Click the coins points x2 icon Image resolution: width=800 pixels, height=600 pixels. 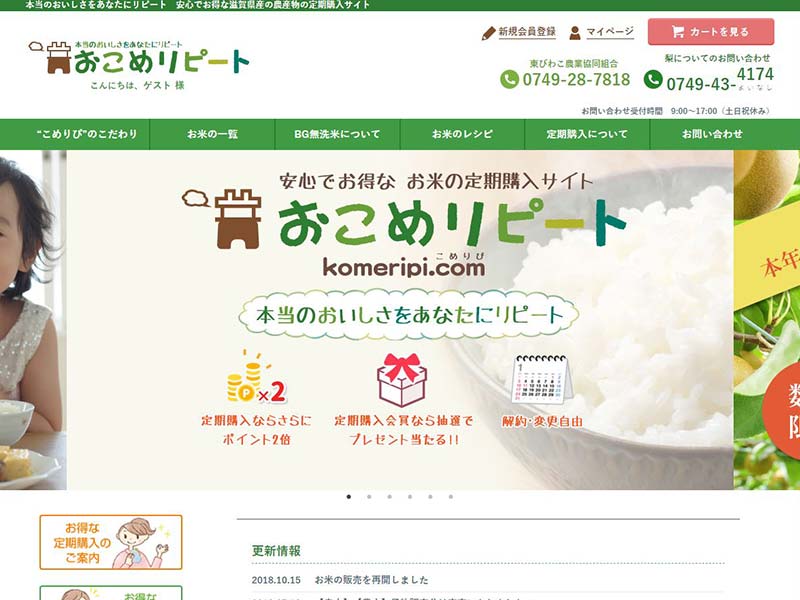(256, 377)
